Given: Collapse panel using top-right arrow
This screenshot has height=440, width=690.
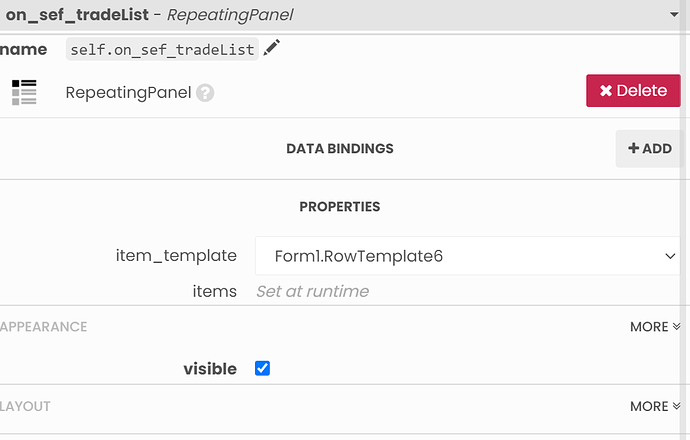Looking at the screenshot, I should pos(674,15).
